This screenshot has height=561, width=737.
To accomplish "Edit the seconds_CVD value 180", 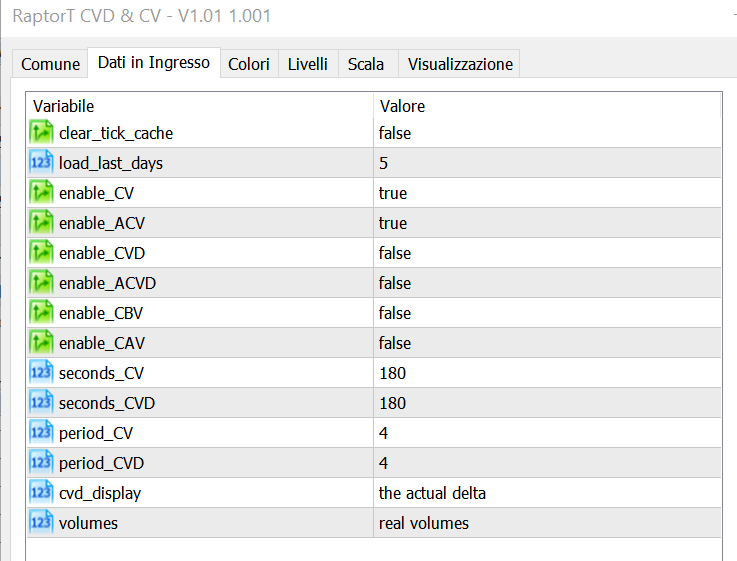I will (x=393, y=403).
